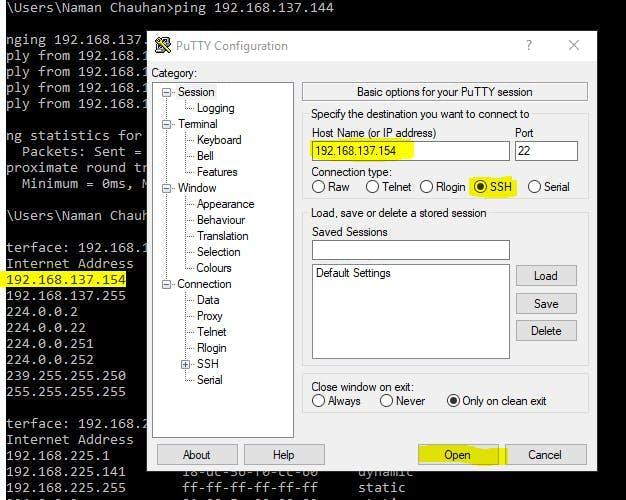Viewport: 626px width, 500px height.
Task: Click 239.255.255.250 in the command prompt
Action: (66, 375)
